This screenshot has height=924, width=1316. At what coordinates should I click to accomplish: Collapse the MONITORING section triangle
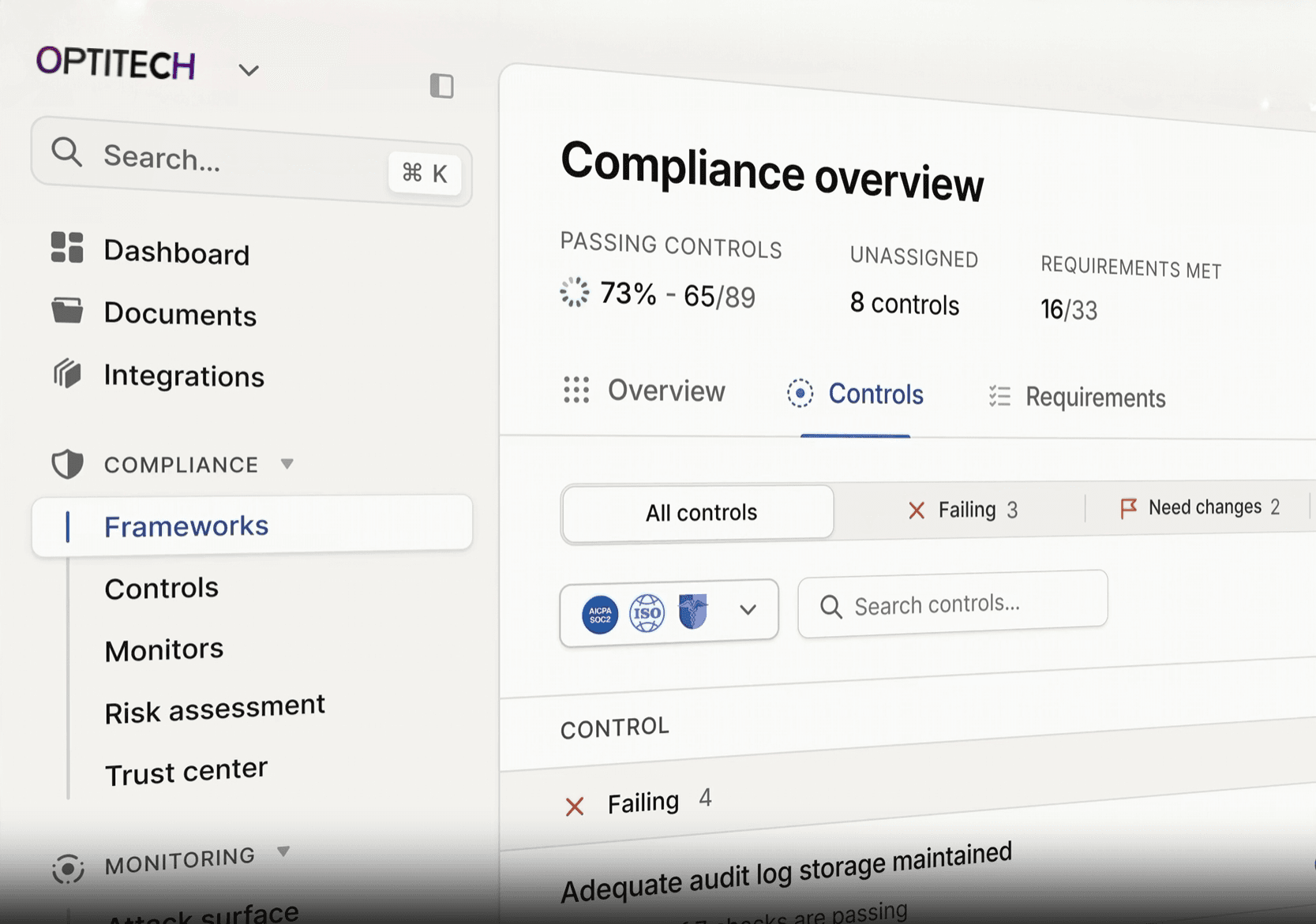(284, 851)
